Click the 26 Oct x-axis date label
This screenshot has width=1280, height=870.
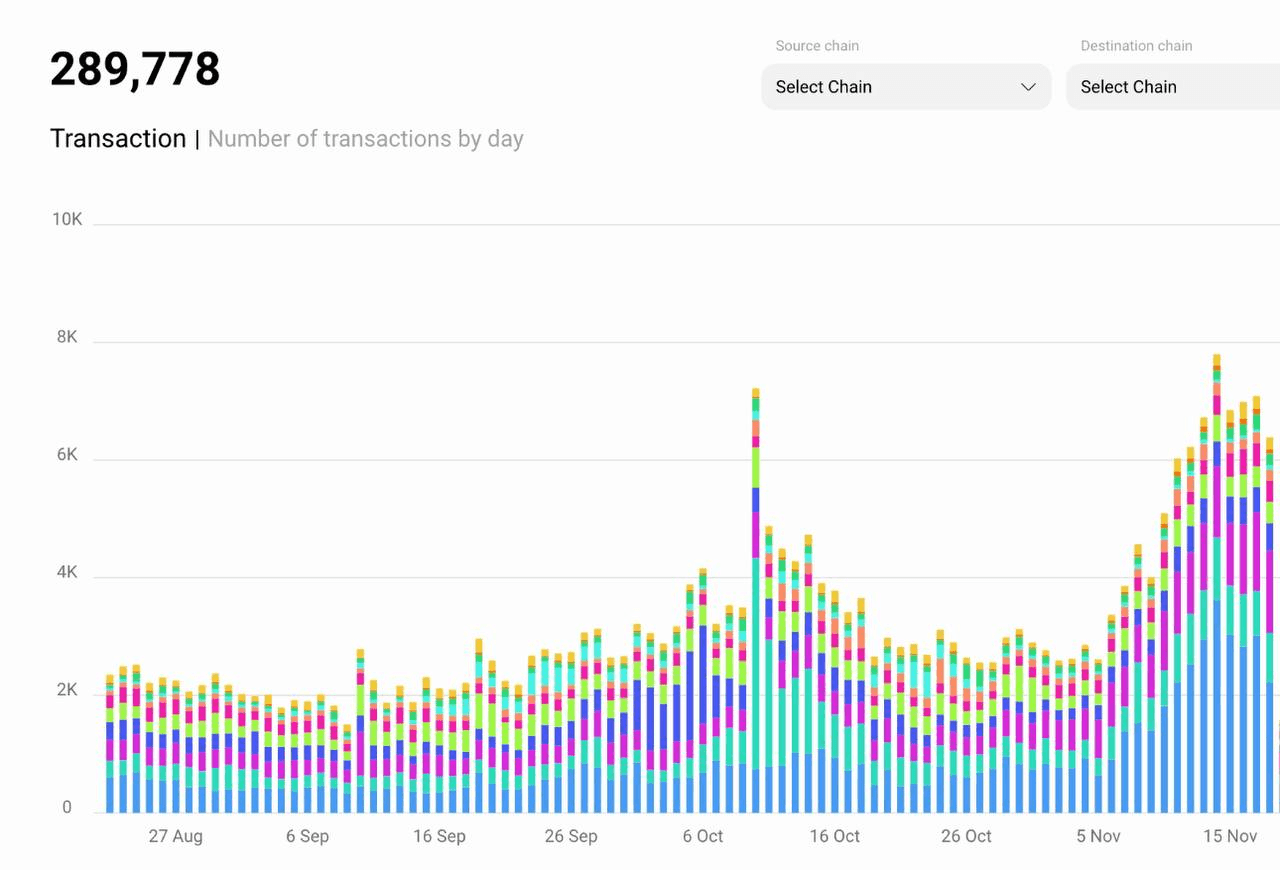(966, 836)
